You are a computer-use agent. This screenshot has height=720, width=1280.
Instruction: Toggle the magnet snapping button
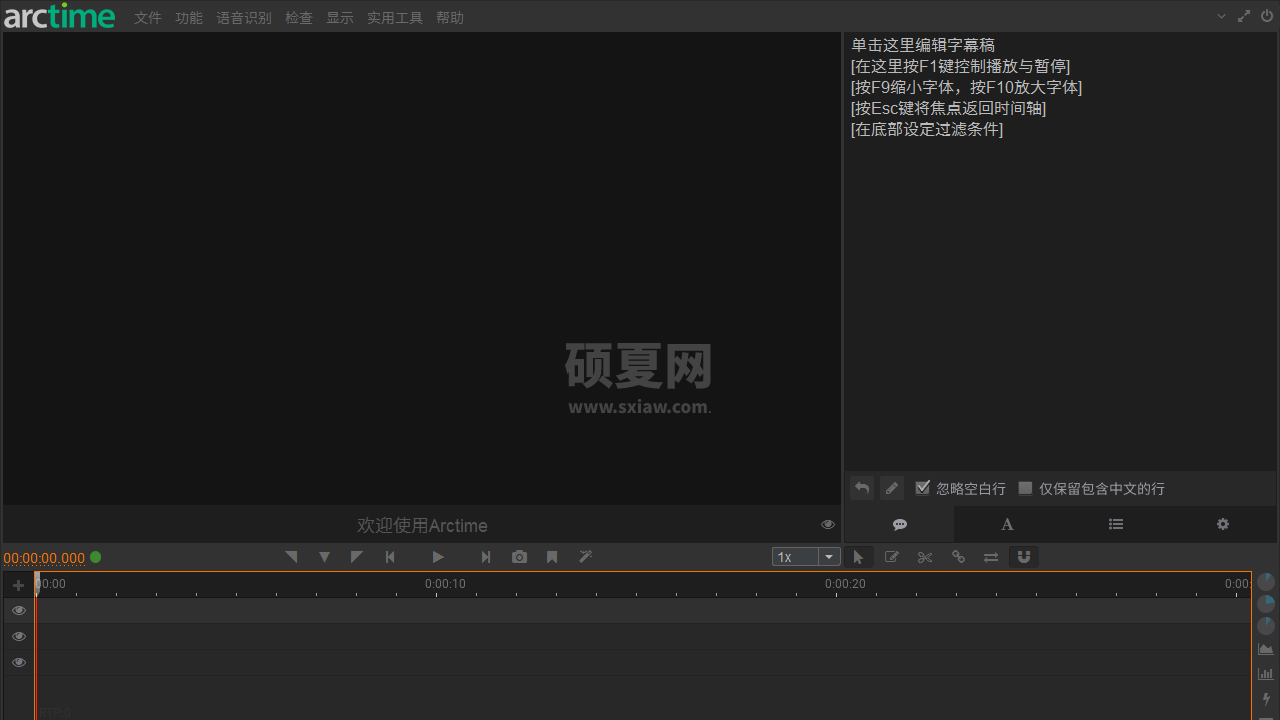(x=1024, y=557)
